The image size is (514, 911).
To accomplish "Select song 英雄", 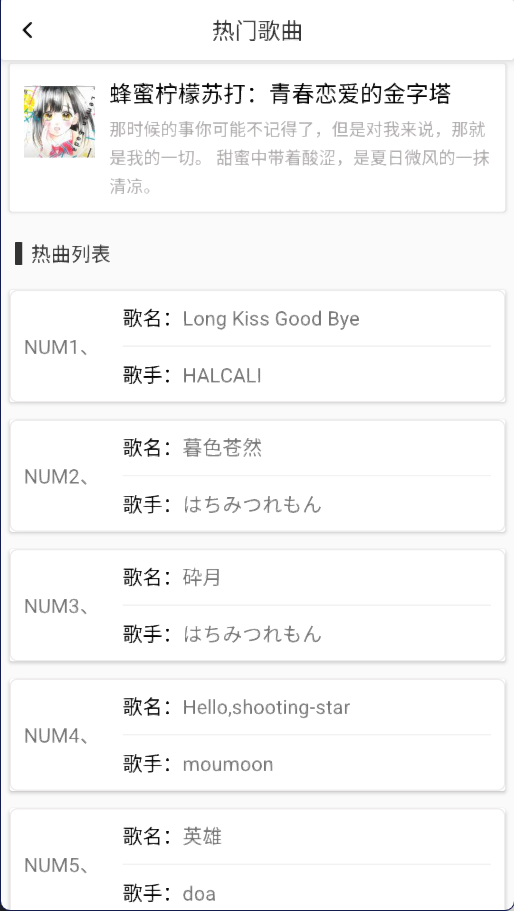I will coord(202,837).
